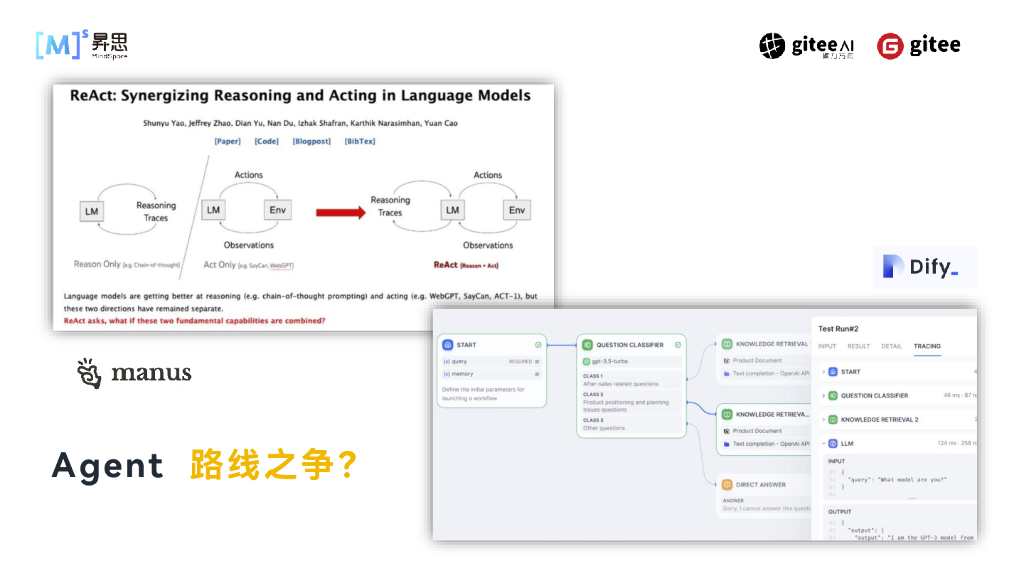This screenshot has width=1024, height=576.
Task: Switch to the RESULT tab
Action: [858, 346]
